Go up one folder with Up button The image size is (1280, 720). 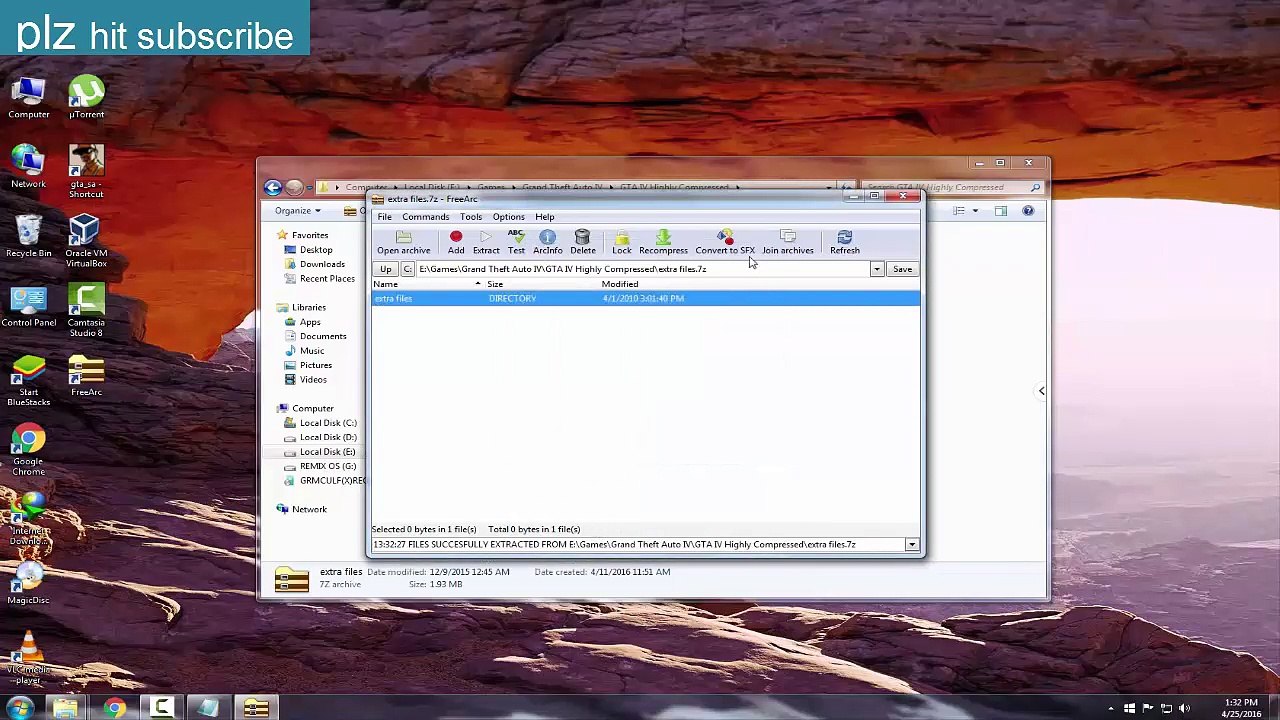click(x=386, y=269)
